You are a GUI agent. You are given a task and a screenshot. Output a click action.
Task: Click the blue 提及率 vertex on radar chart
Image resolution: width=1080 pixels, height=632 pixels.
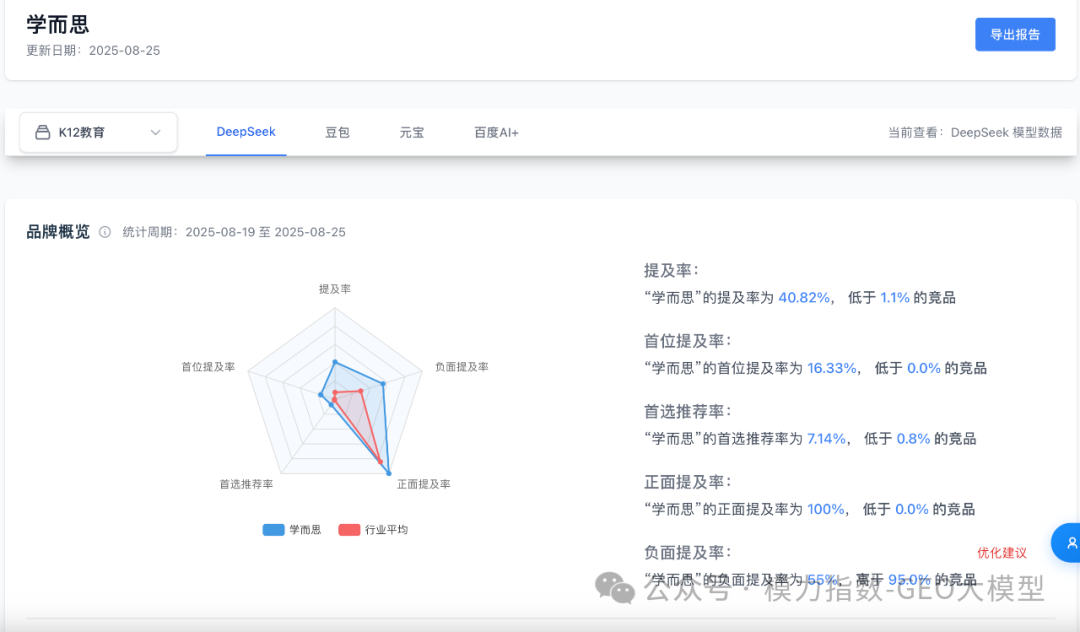pyautogui.click(x=335, y=361)
